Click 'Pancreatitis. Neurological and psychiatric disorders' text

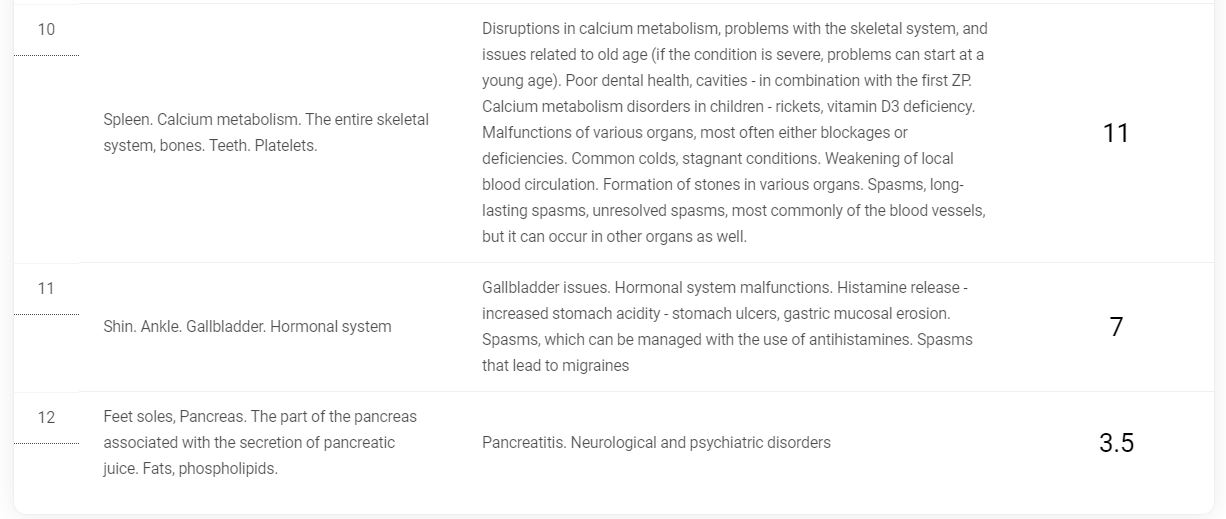(x=656, y=442)
